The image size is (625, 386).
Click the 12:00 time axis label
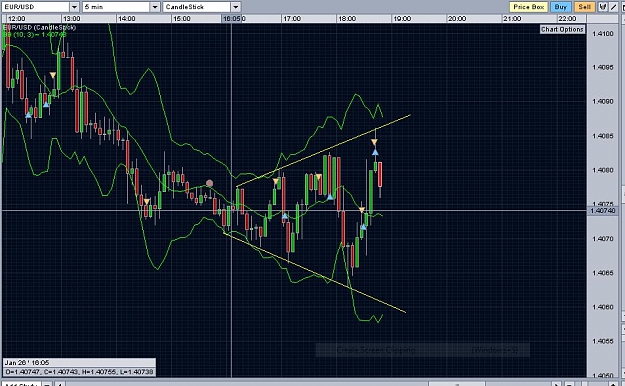[16, 19]
